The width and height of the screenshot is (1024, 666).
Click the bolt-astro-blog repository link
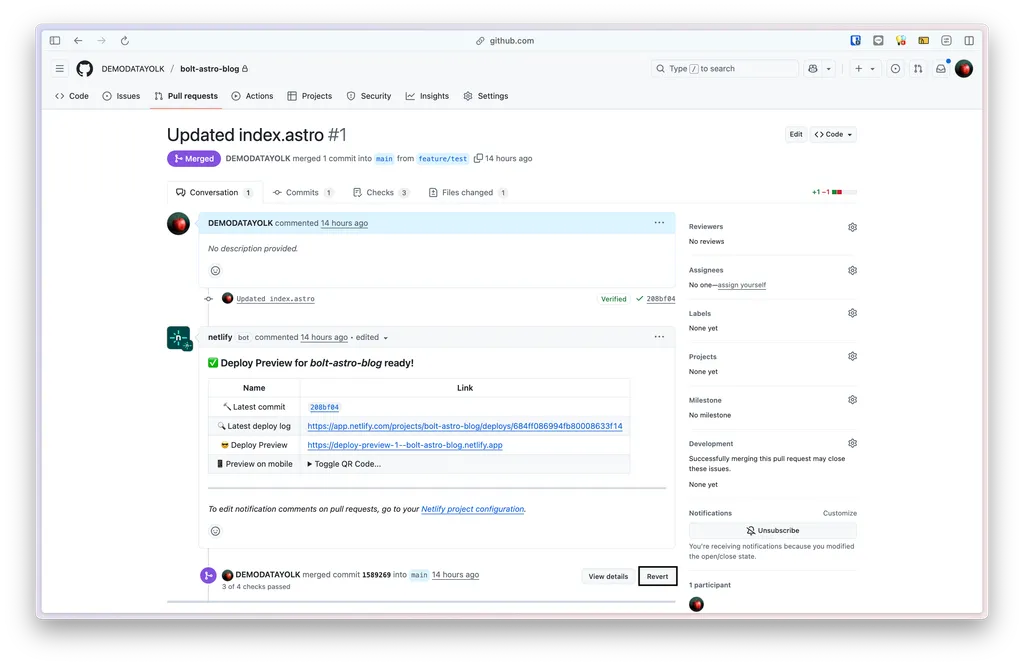210,69
